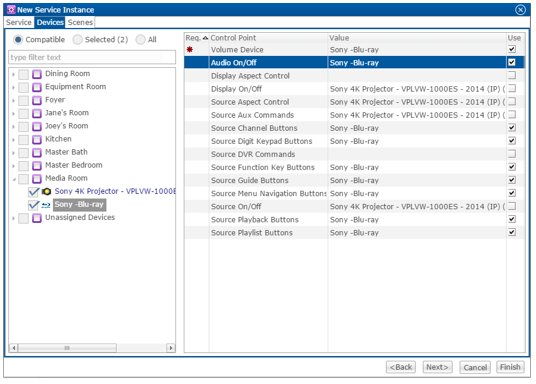Click the Cancel button
Screen dimensions: 536x384
pyautogui.click(x=475, y=367)
